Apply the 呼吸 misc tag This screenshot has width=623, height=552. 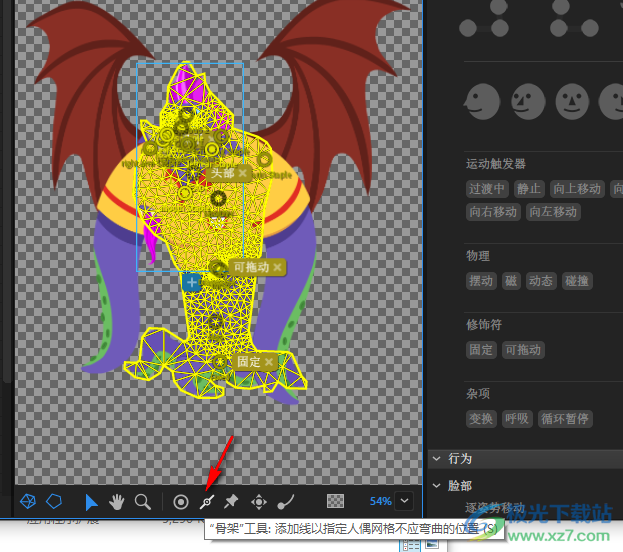click(x=517, y=419)
